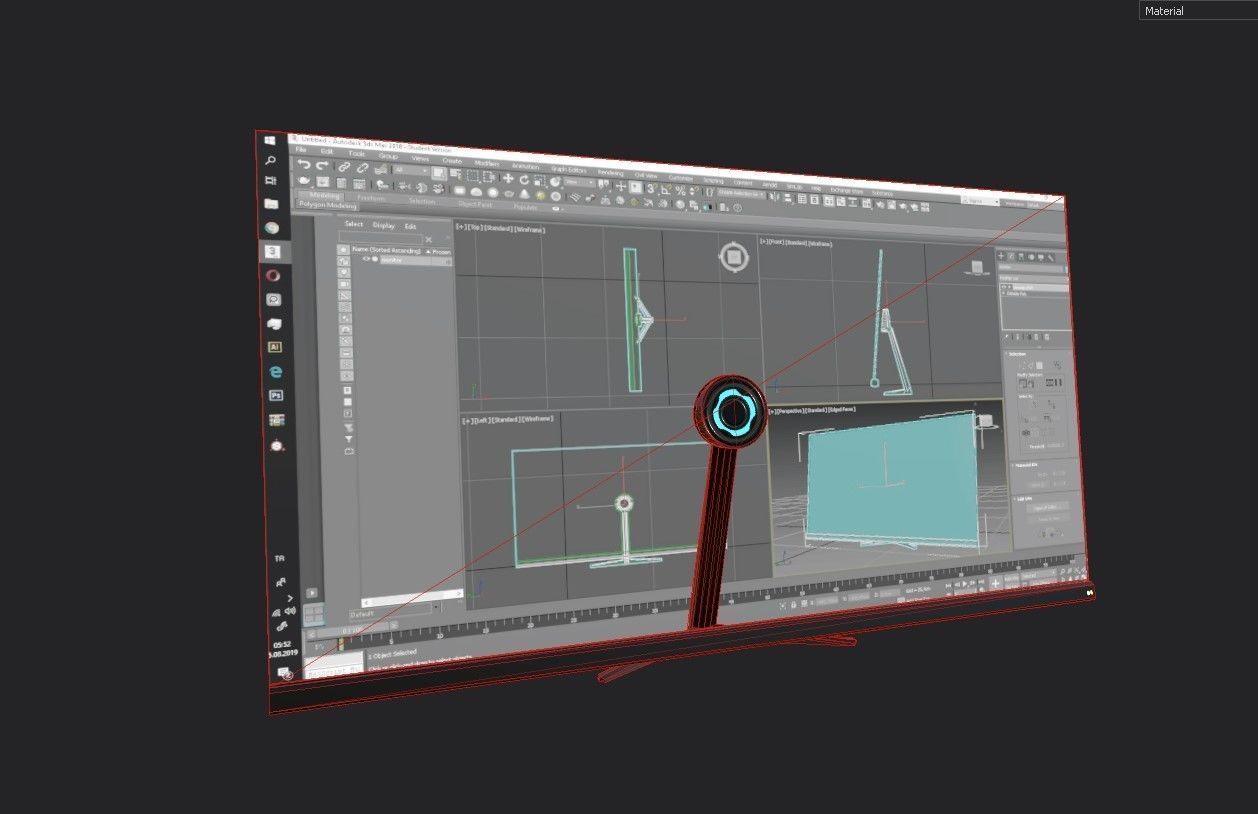Open the Tools menu
Viewport: 1258px width, 814px height.
[357, 154]
